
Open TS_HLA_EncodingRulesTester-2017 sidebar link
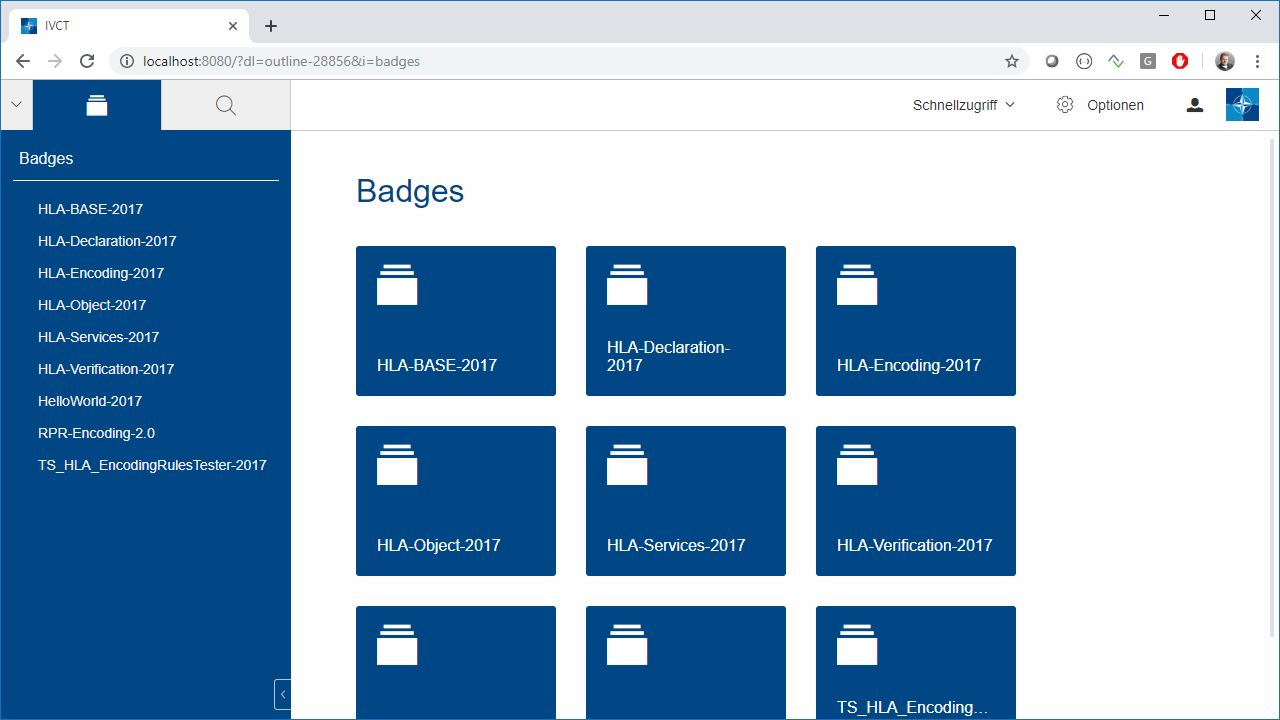click(x=152, y=465)
